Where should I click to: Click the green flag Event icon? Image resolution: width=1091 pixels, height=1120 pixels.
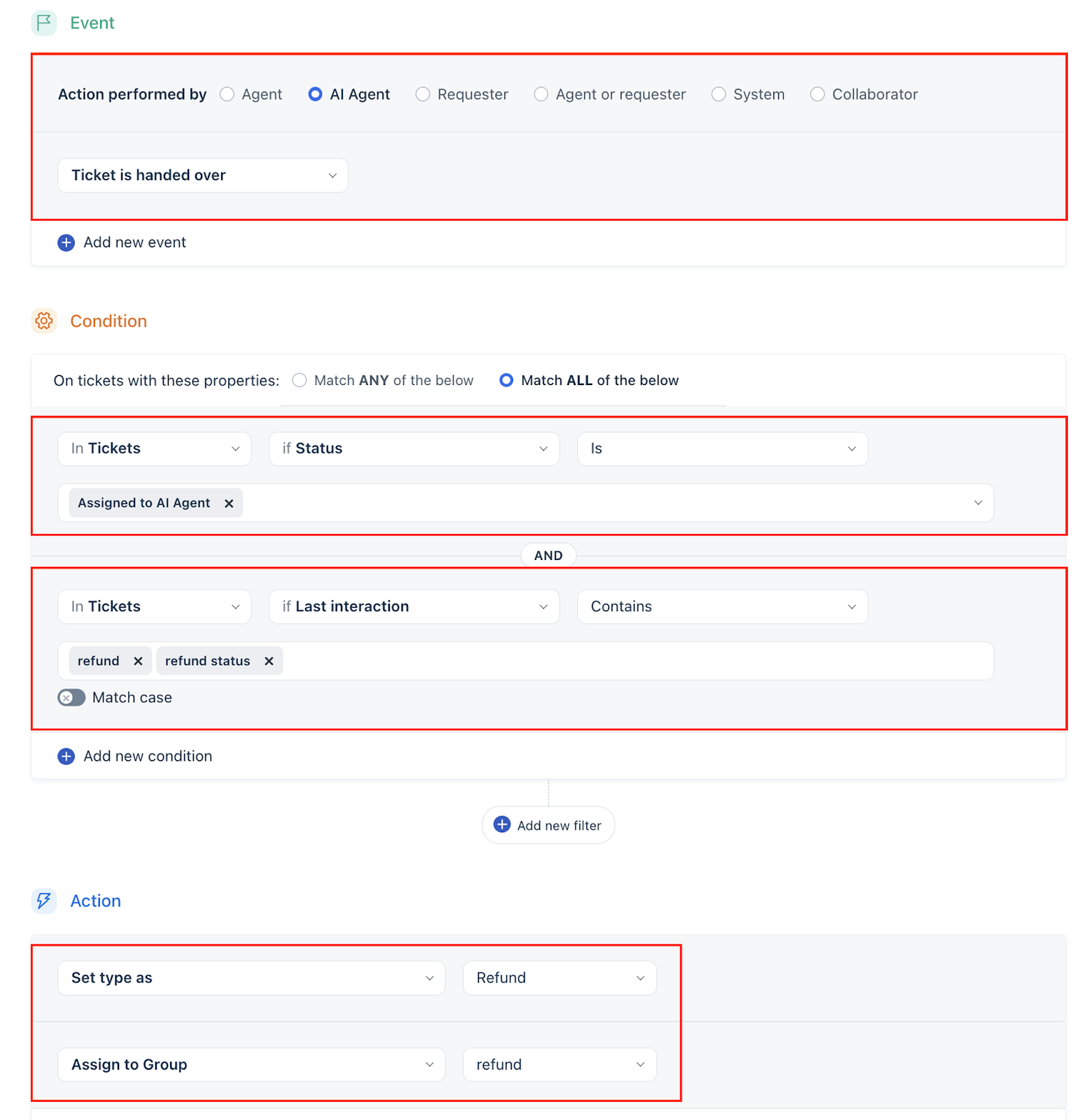pos(44,23)
